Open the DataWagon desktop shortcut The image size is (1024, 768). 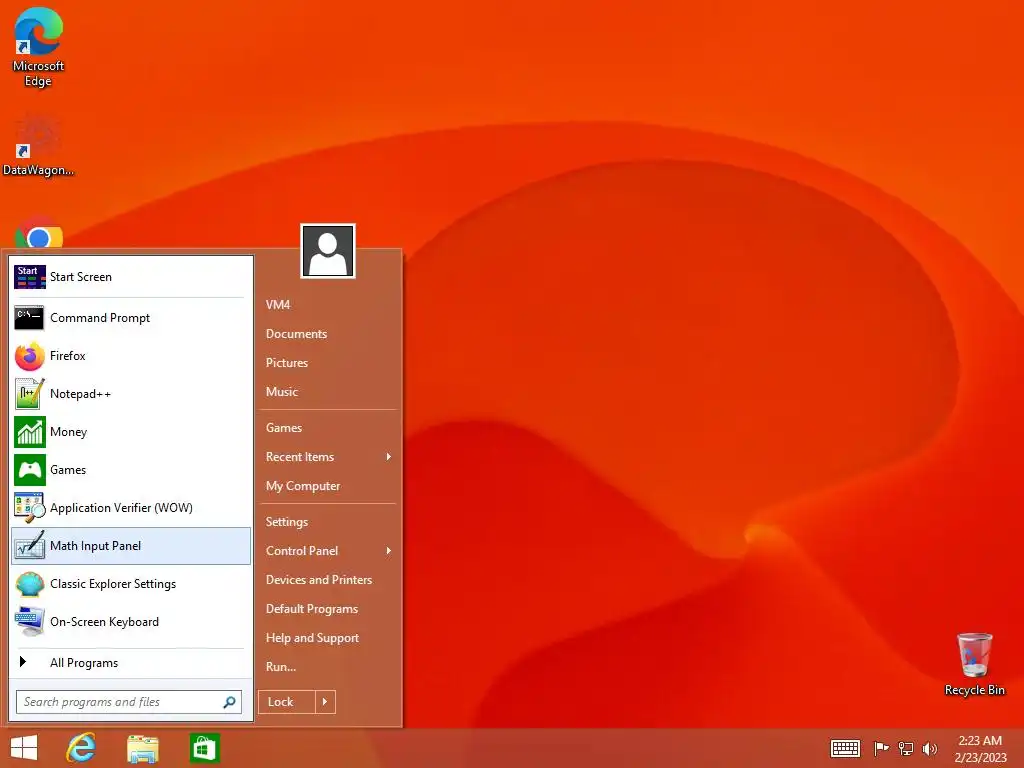point(38,144)
